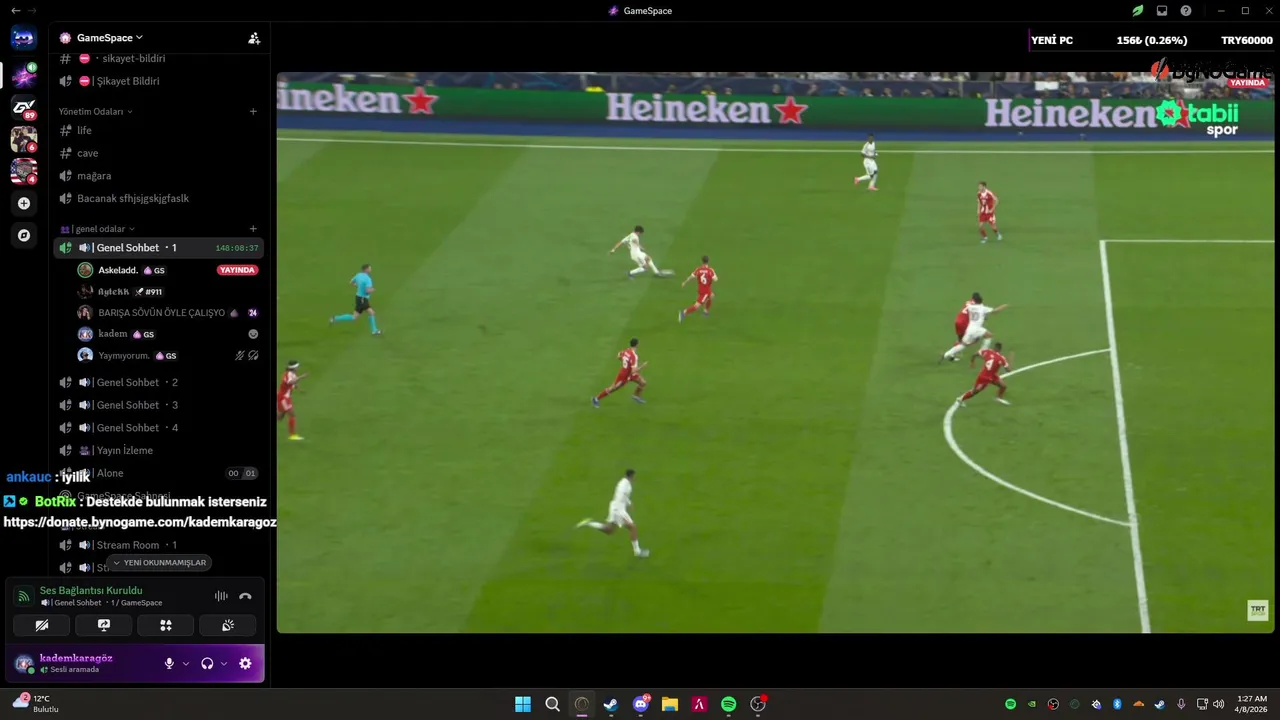Open OBS Studio from taskbar
The width and height of the screenshot is (1280, 720).
click(x=758, y=704)
